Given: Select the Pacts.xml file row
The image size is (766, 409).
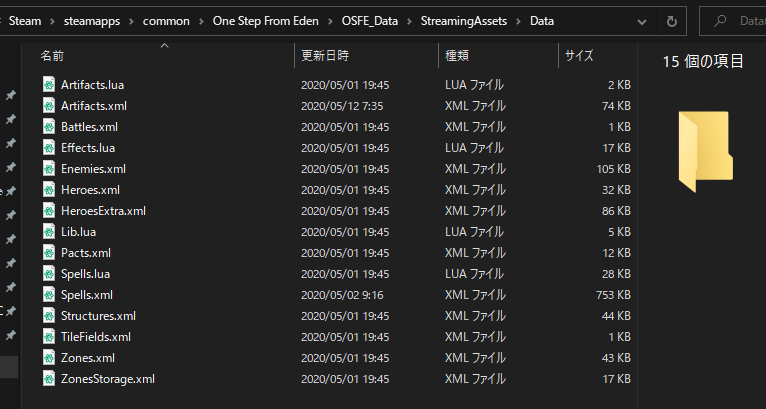Looking at the screenshot, I should coord(336,253).
